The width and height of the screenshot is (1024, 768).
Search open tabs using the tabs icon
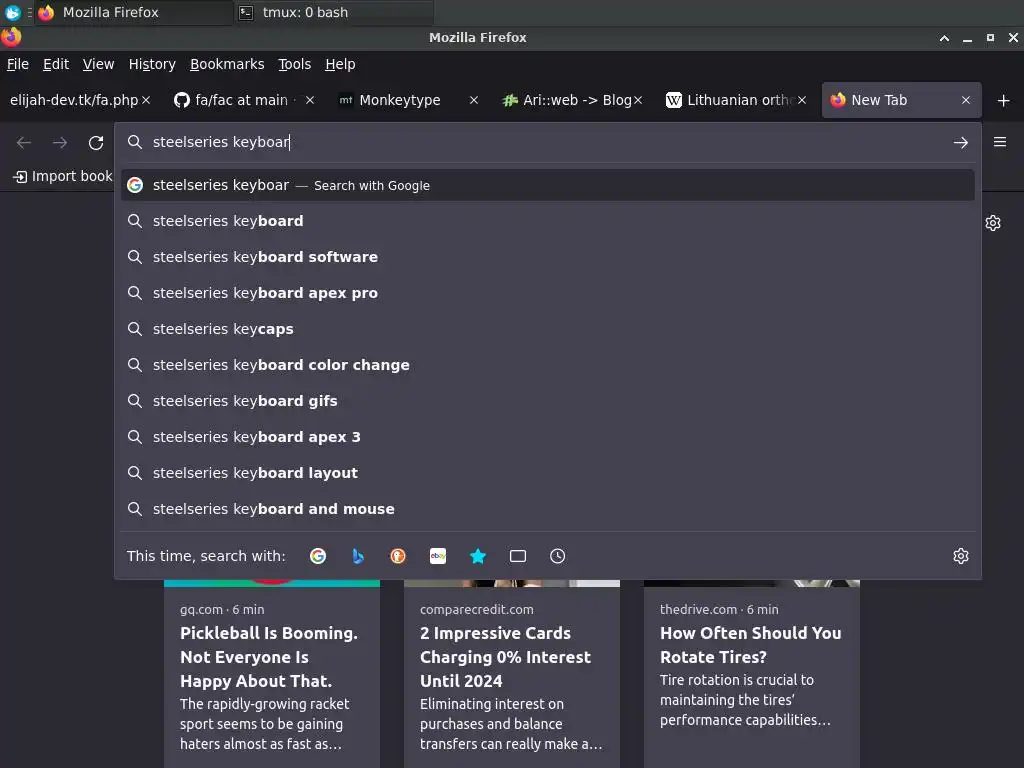(x=518, y=556)
